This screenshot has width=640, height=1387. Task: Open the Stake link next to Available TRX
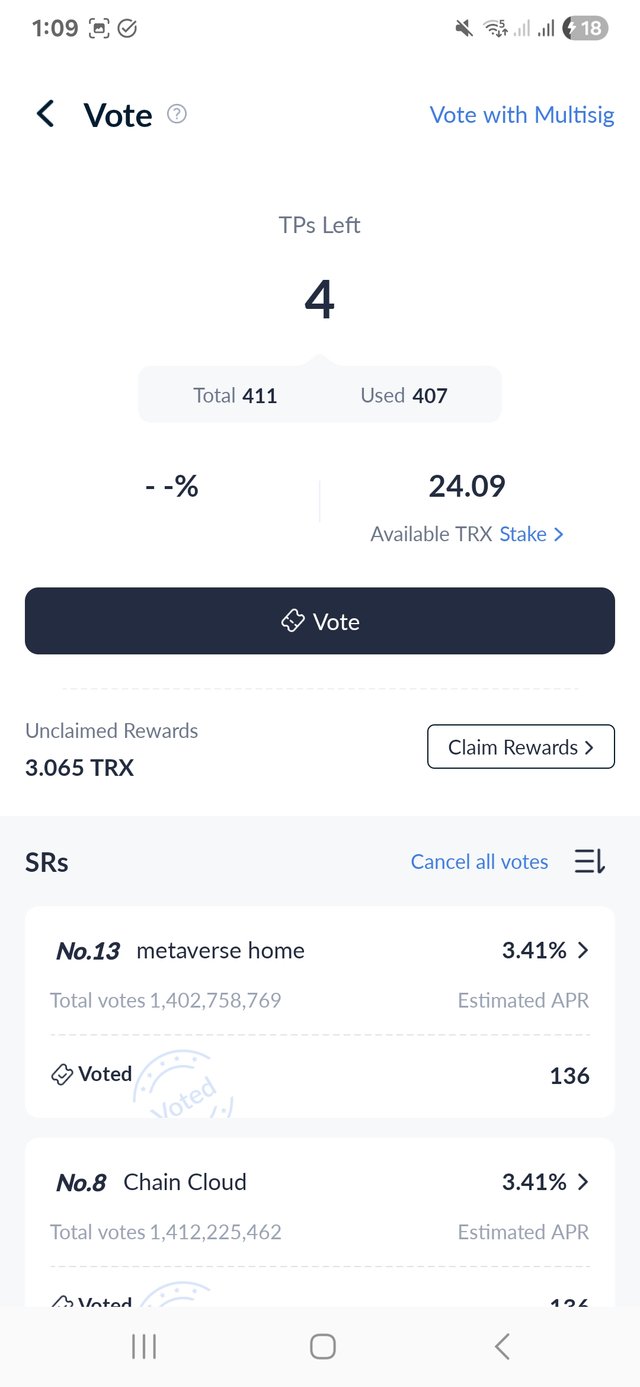coord(532,534)
